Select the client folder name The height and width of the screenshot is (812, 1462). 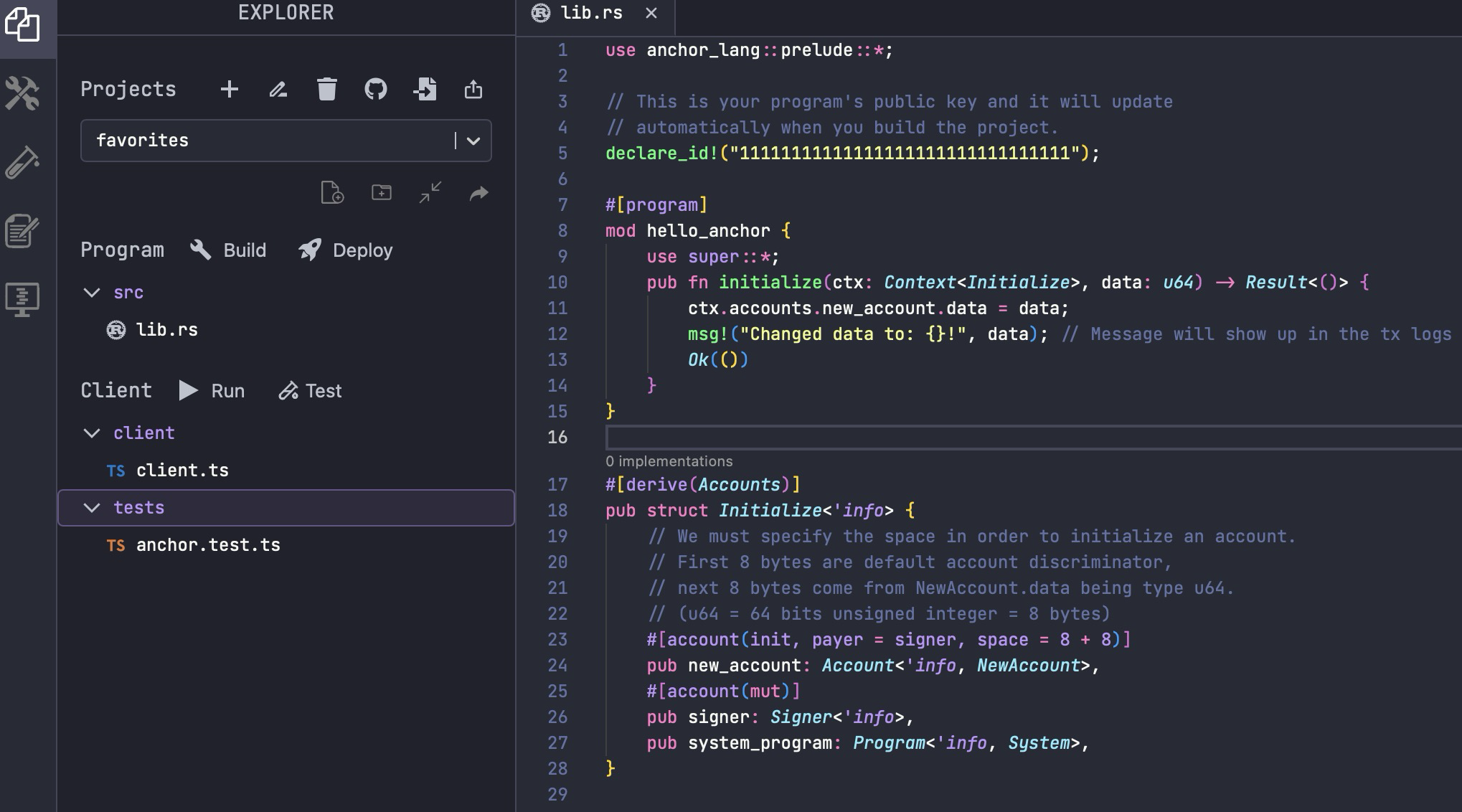(144, 433)
